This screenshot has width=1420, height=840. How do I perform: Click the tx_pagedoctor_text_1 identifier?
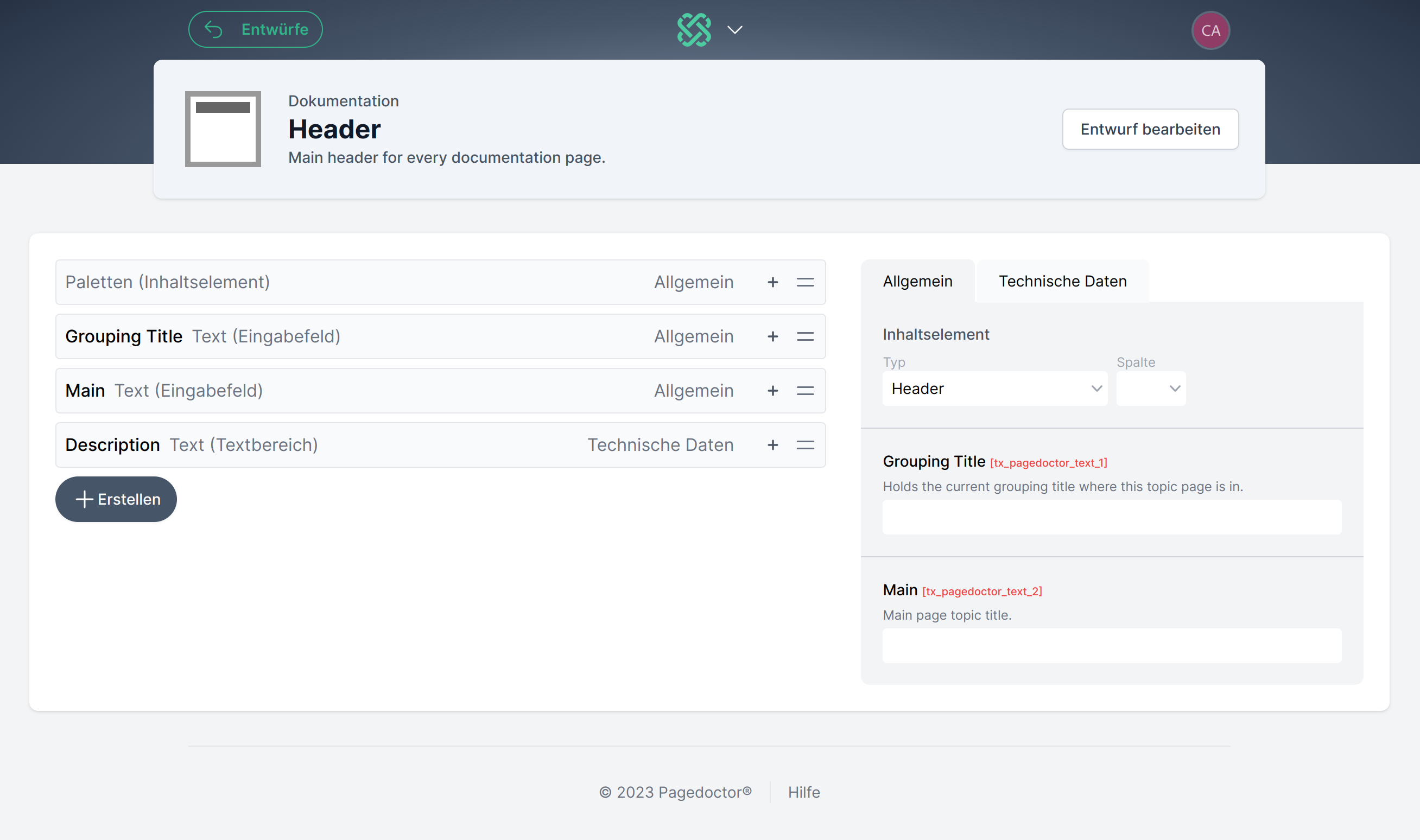point(1049,463)
